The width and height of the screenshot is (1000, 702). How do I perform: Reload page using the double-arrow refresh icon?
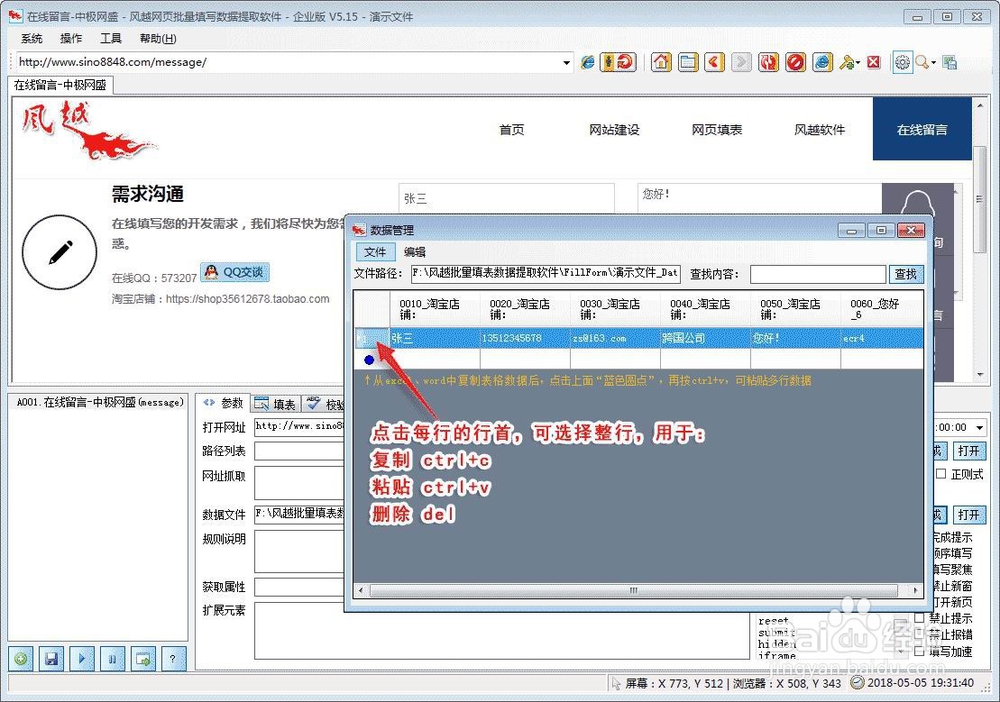[x=768, y=62]
